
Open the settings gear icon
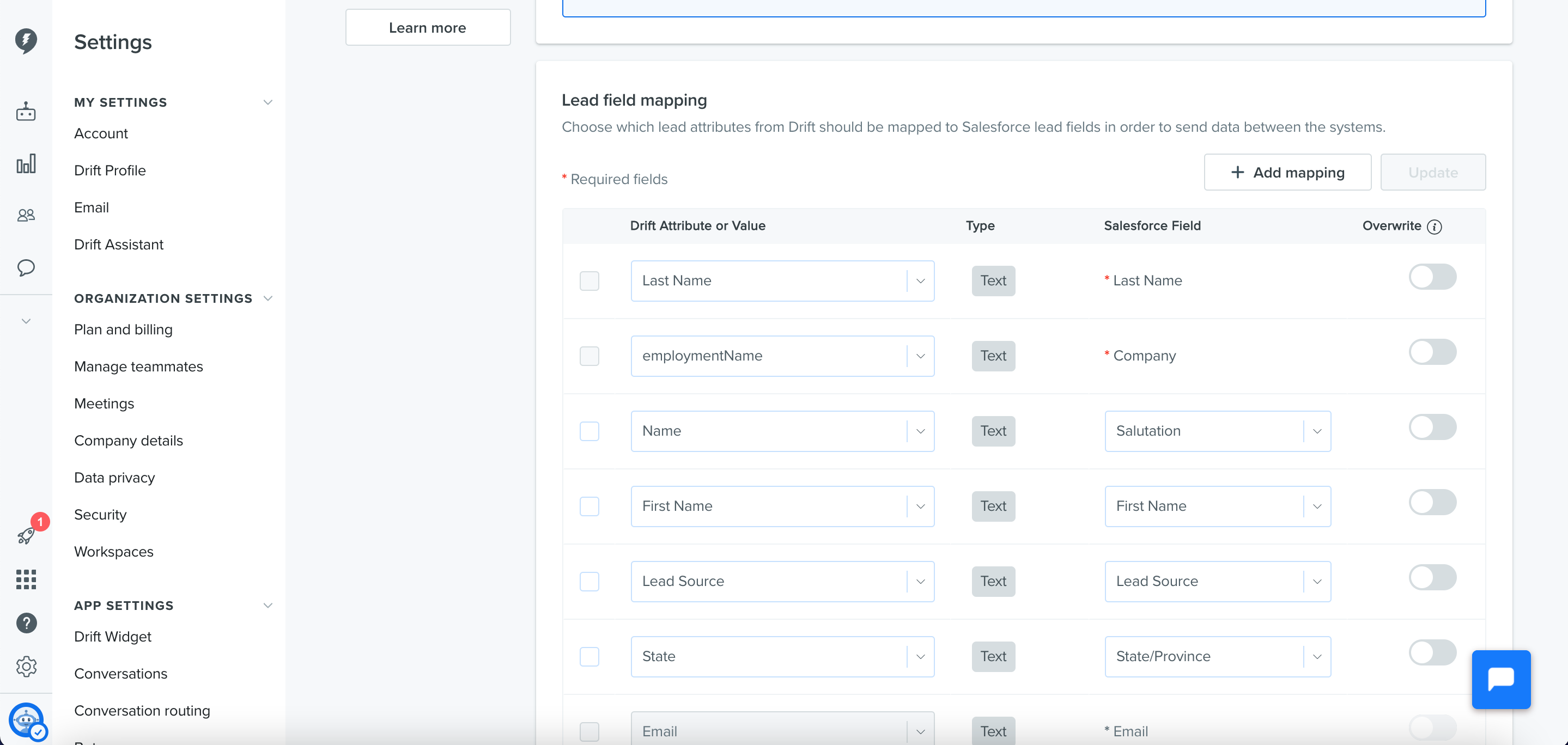[x=26, y=667]
